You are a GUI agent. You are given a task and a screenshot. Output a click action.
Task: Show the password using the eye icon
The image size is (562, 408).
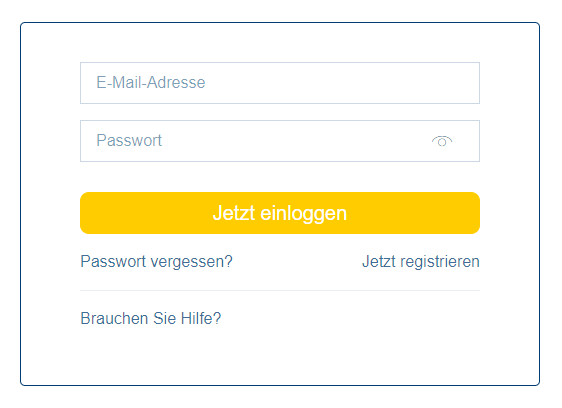click(x=442, y=141)
